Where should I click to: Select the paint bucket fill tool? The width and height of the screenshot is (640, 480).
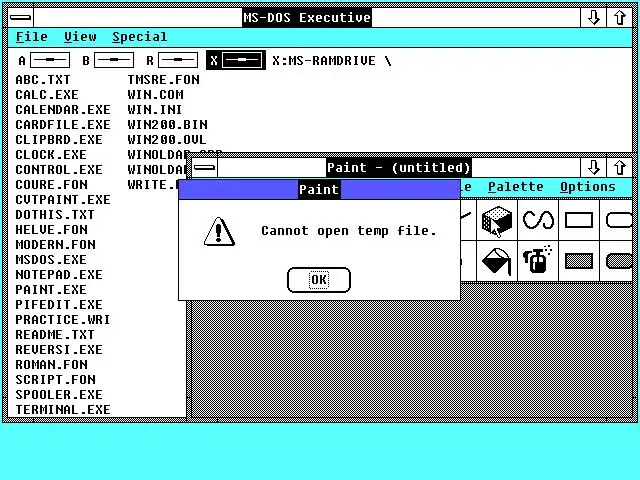497,261
